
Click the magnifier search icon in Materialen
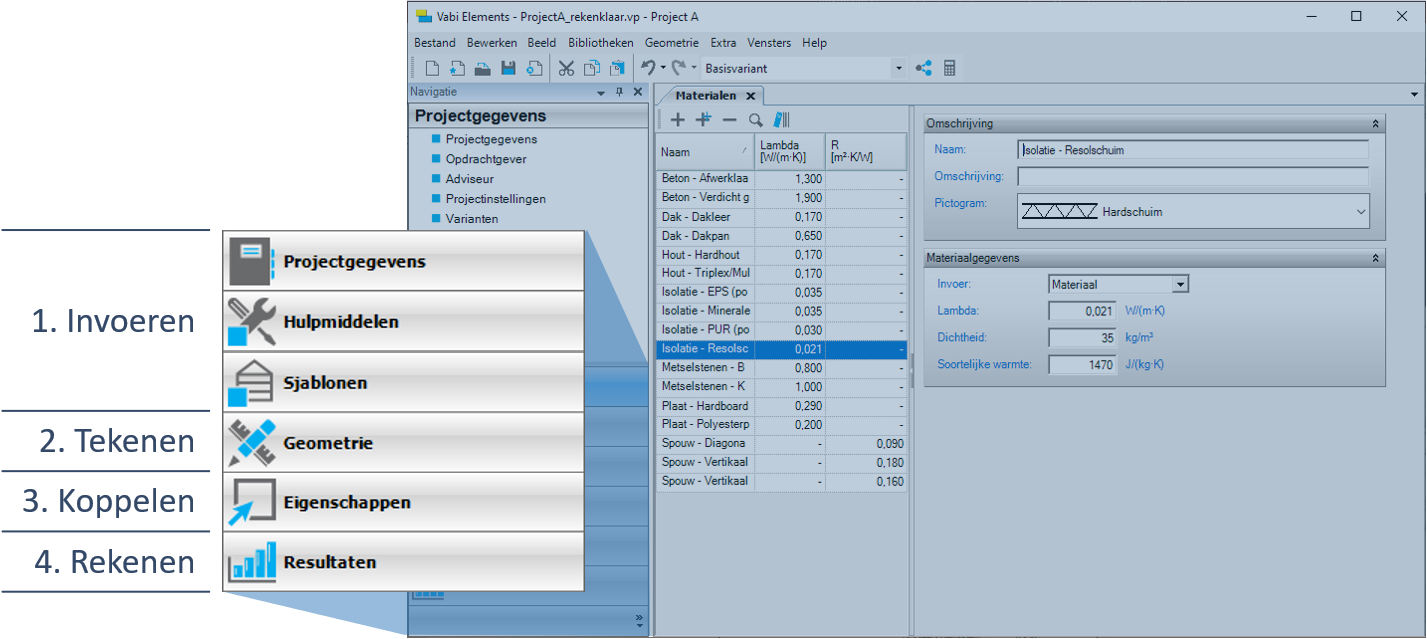pyautogui.click(x=756, y=120)
